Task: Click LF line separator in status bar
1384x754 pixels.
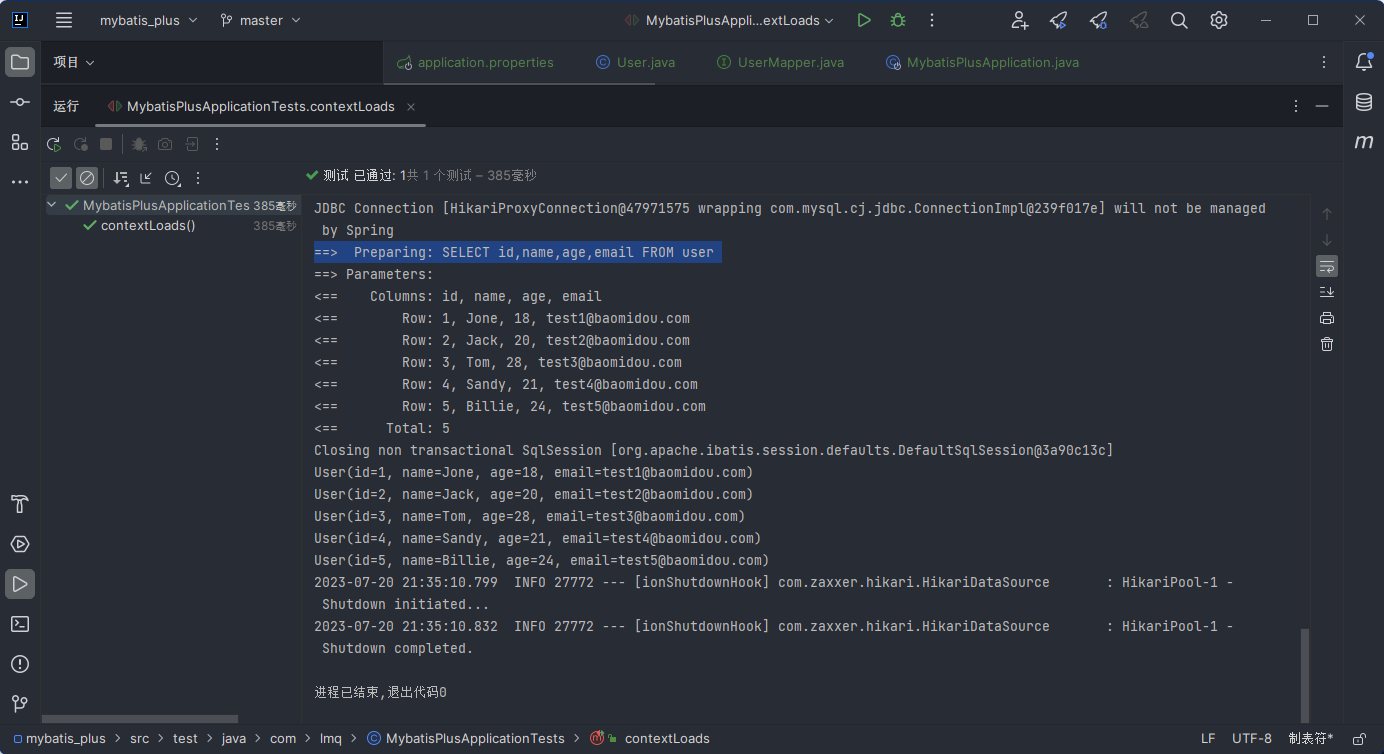Action: coord(1208,739)
